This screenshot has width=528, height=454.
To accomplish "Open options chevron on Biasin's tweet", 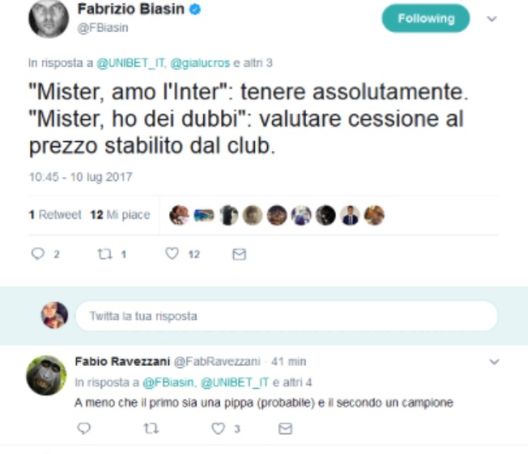I will (492, 19).
